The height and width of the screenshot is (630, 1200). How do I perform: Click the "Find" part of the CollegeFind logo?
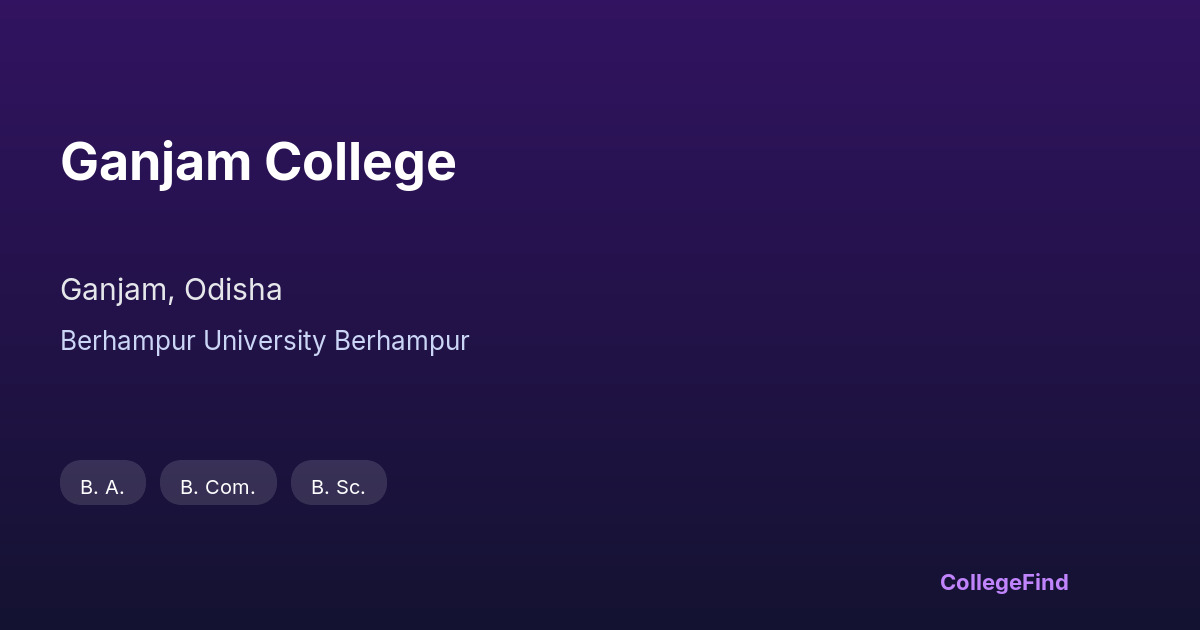[x=1045, y=583]
